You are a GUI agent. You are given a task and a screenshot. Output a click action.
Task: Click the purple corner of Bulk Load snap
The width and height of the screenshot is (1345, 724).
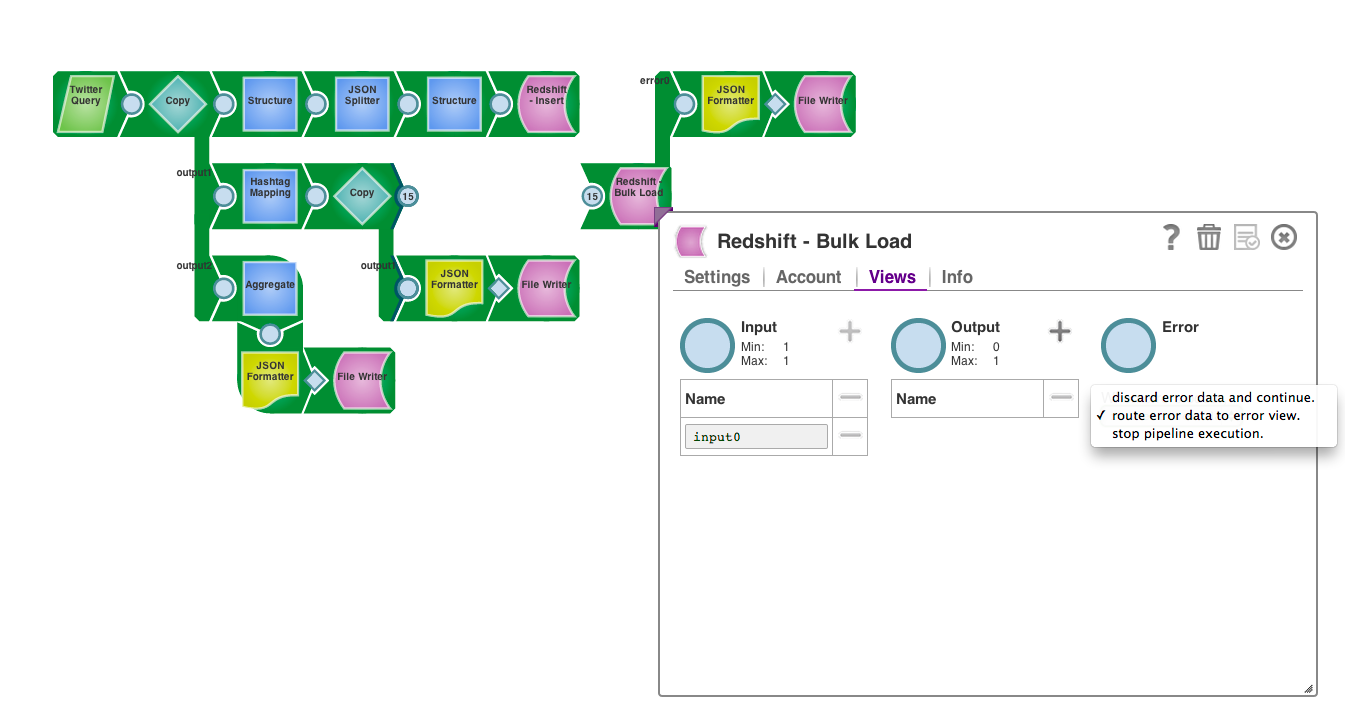(x=664, y=216)
